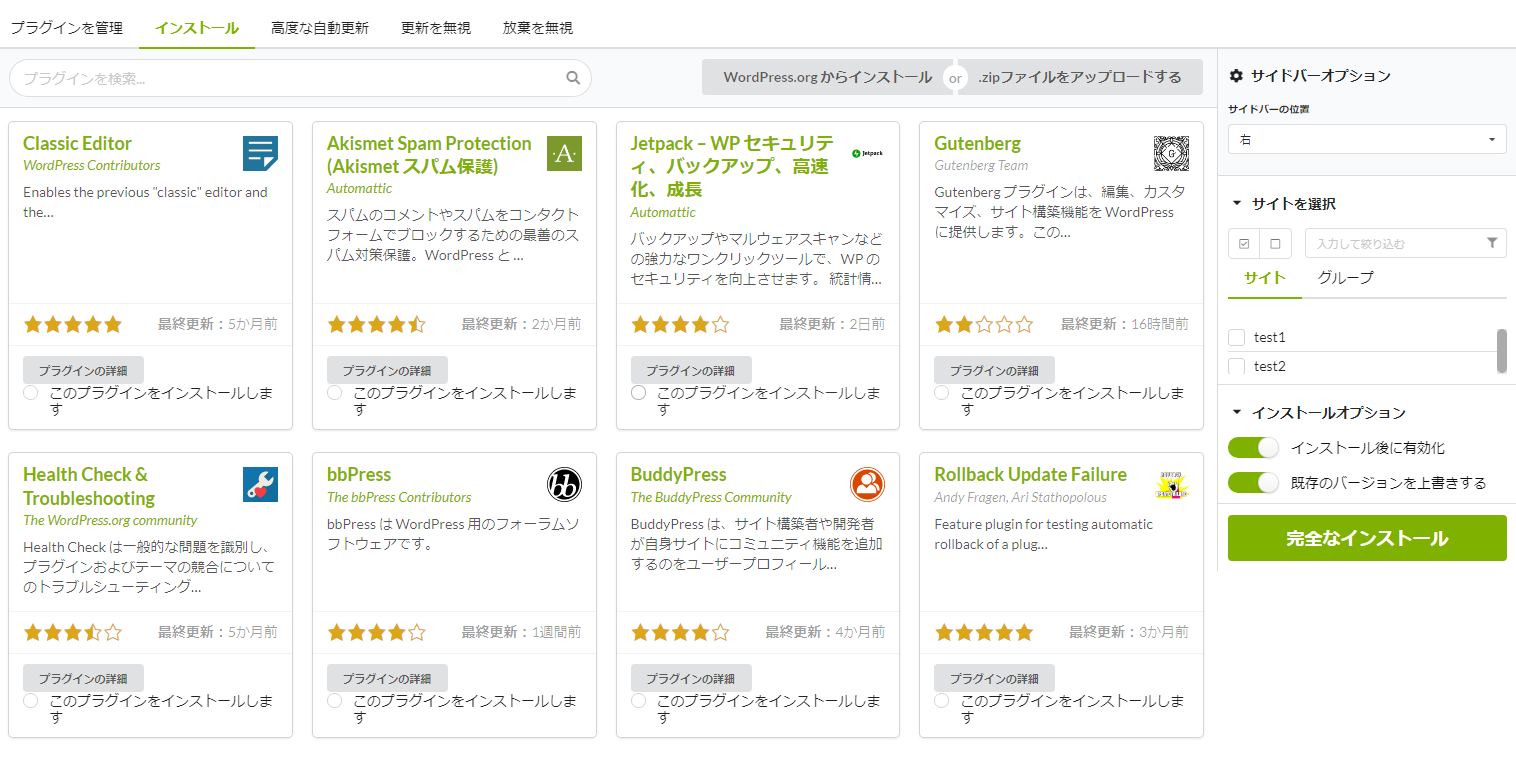Click the 完全なインストール button
This screenshot has height=773, width=1516.
pos(1367,538)
